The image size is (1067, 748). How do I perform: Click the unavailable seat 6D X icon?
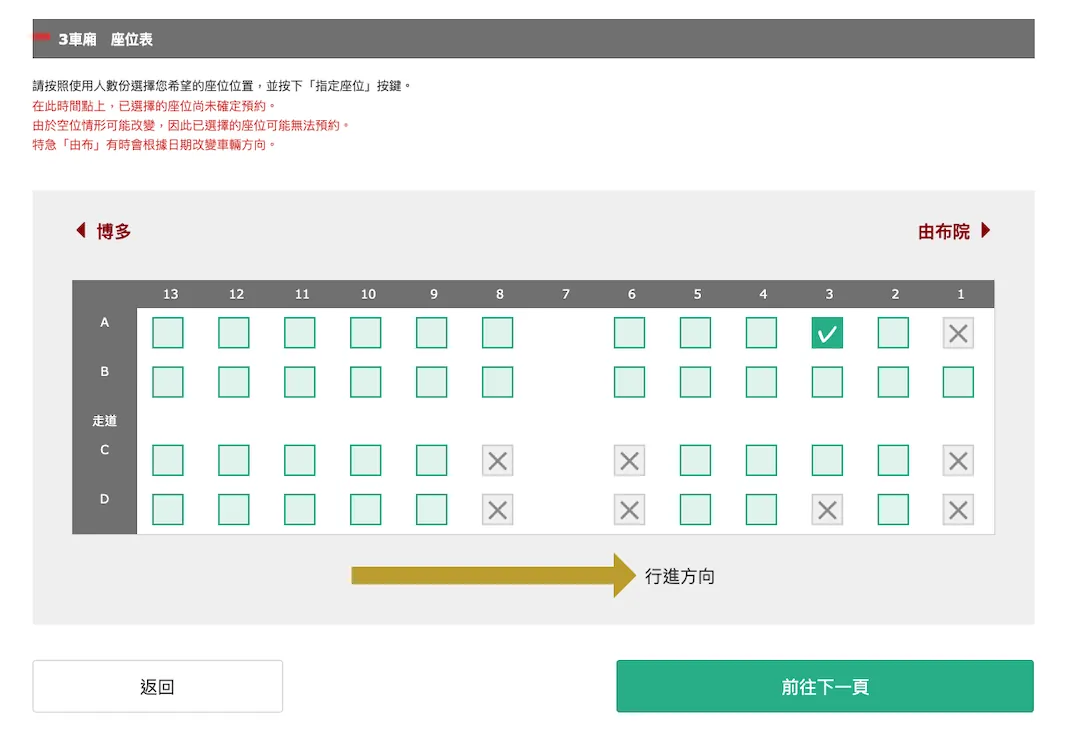[629, 509]
